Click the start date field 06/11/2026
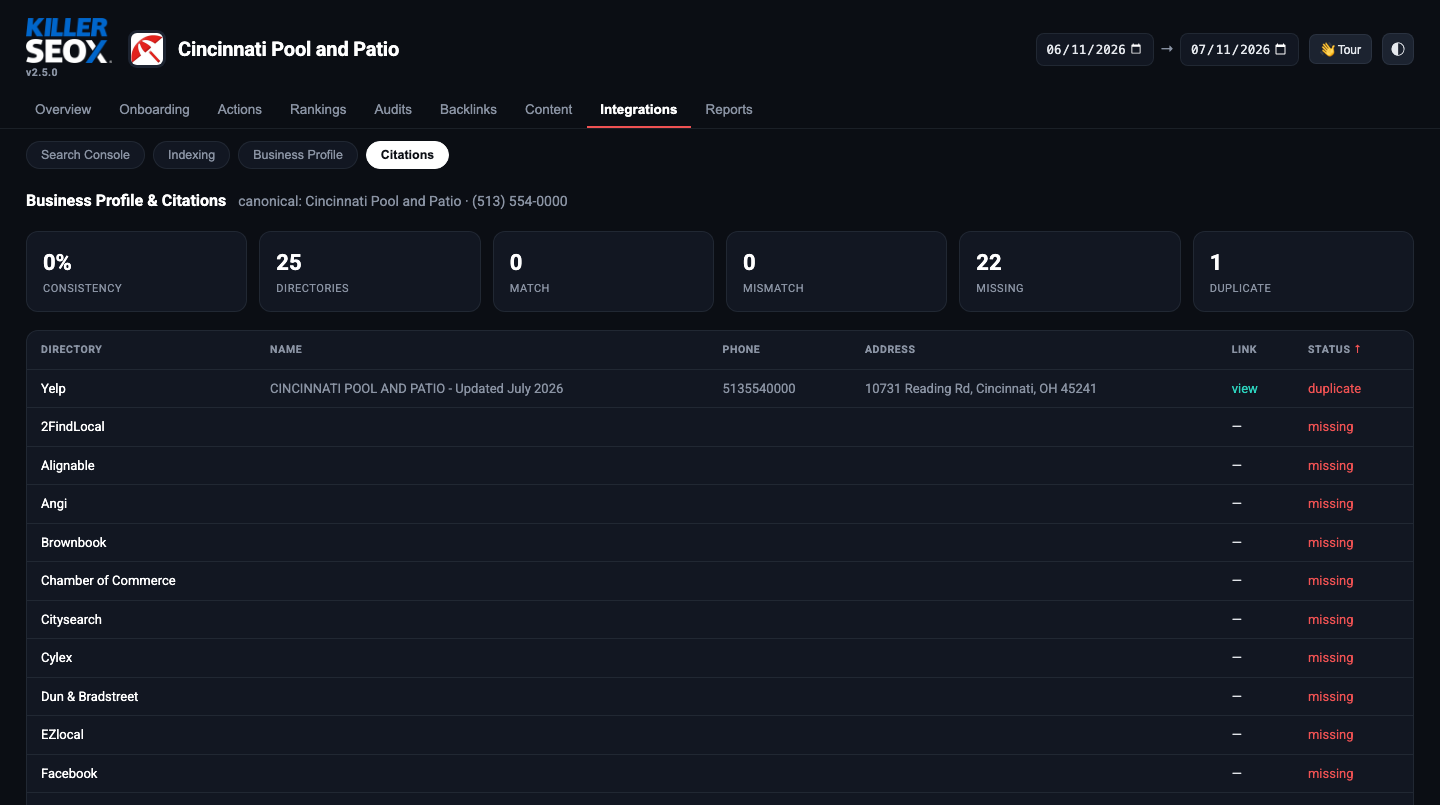 coord(1095,49)
